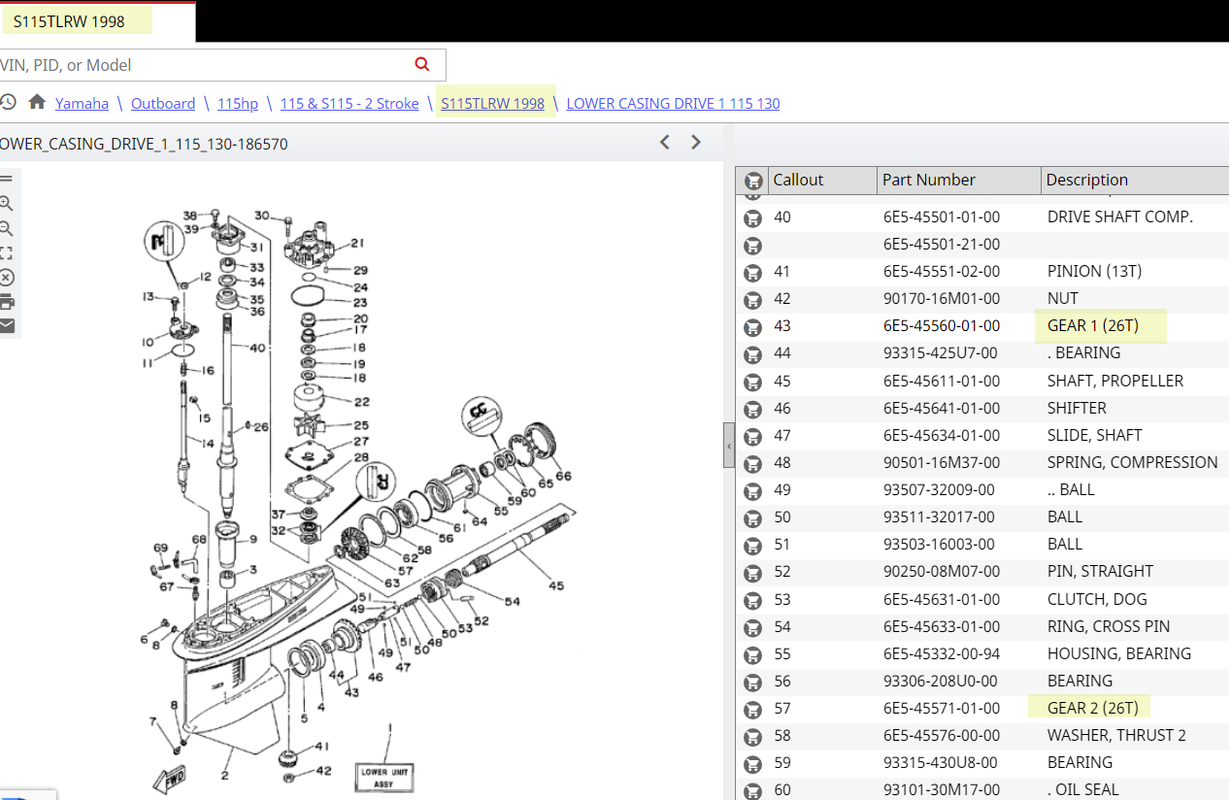Open the hamburger menu above zoom tools
The image size is (1229, 800).
(6, 179)
